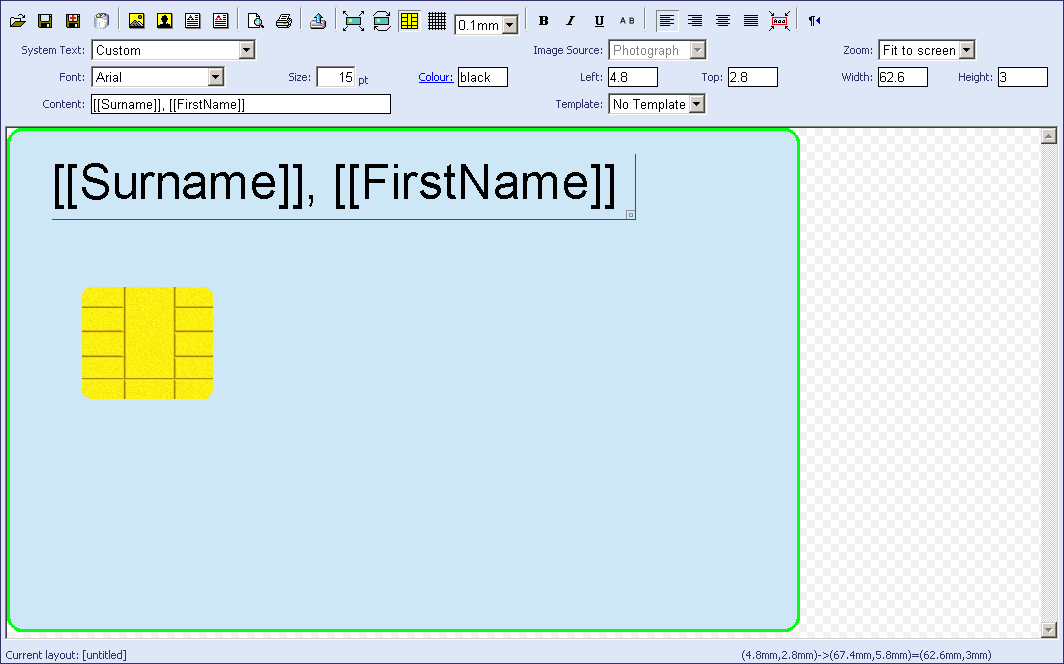Click the open layout folder icon
This screenshot has width=1064, height=664.
pos(18,21)
